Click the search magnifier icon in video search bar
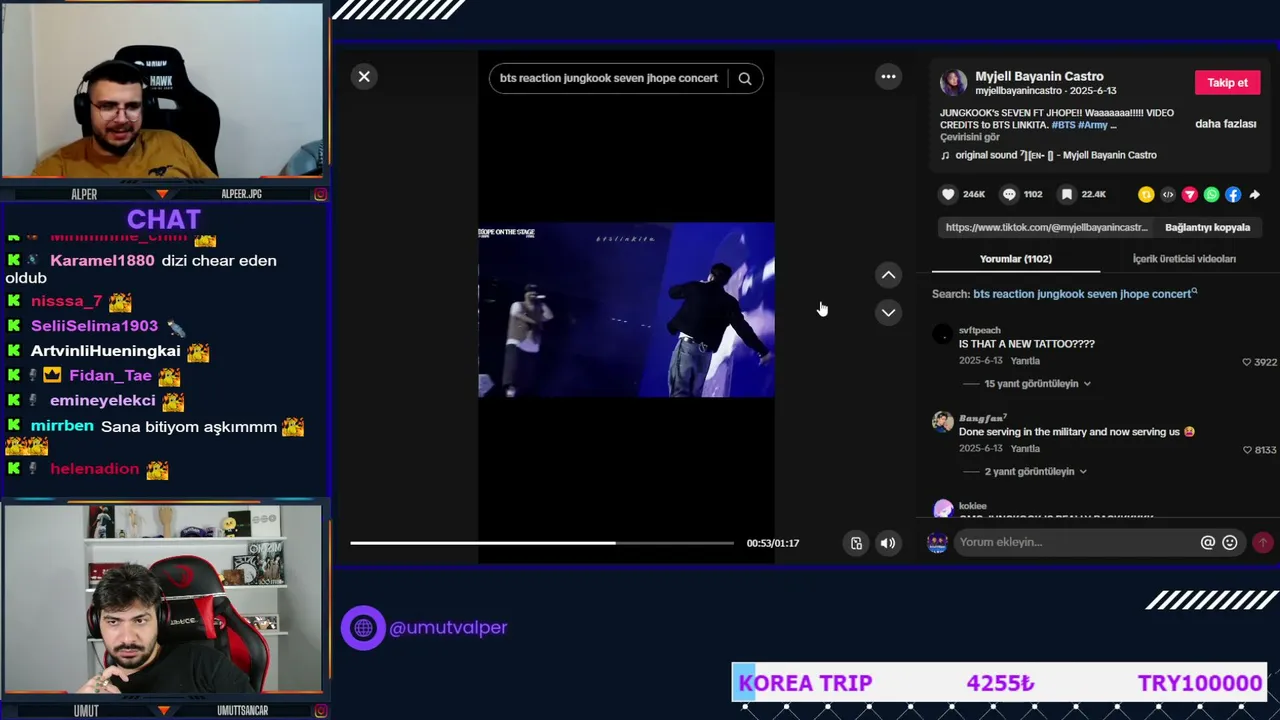Screen dimensions: 1280x720 (x=745, y=78)
